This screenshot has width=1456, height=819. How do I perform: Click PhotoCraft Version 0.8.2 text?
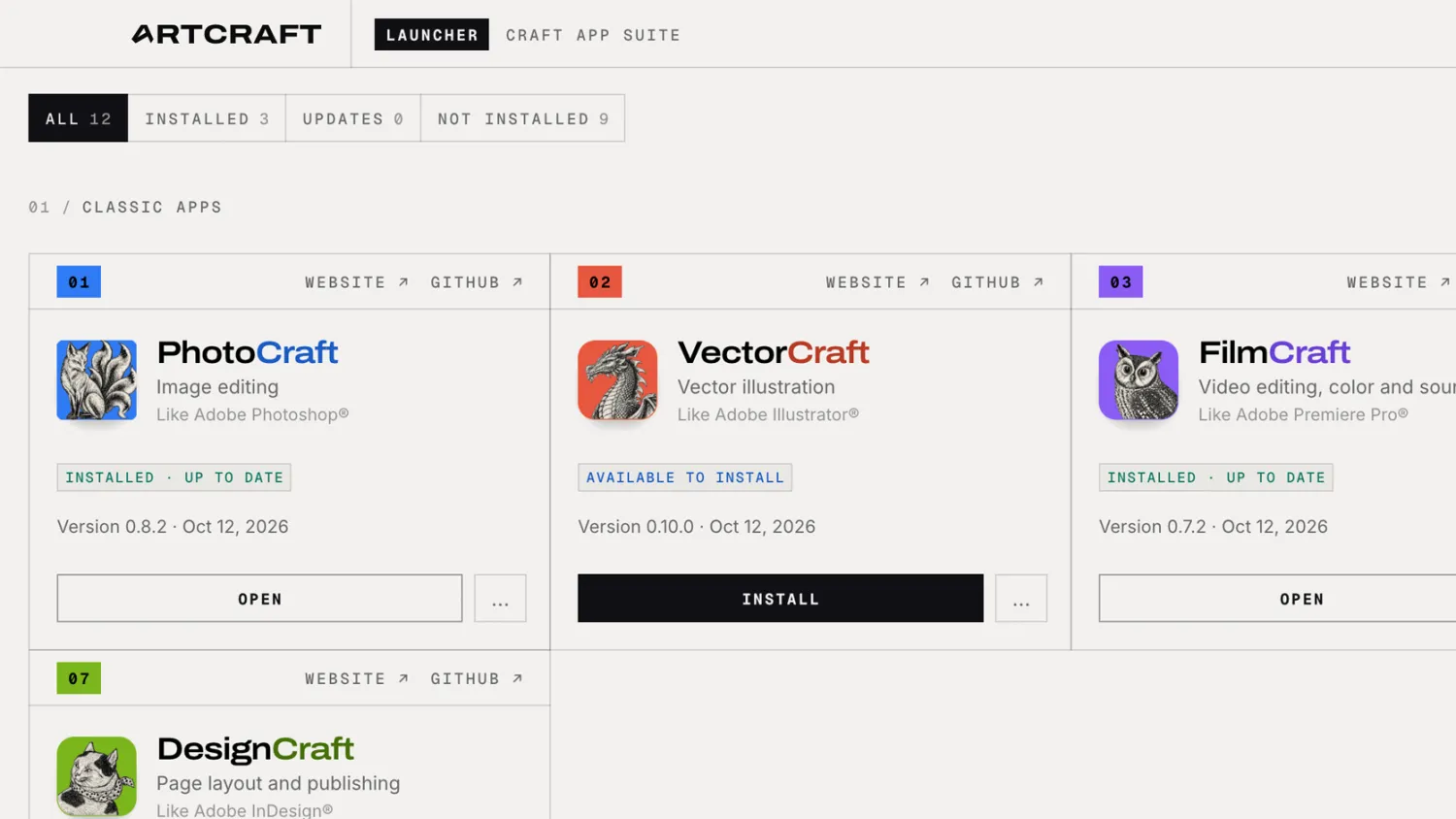(173, 527)
